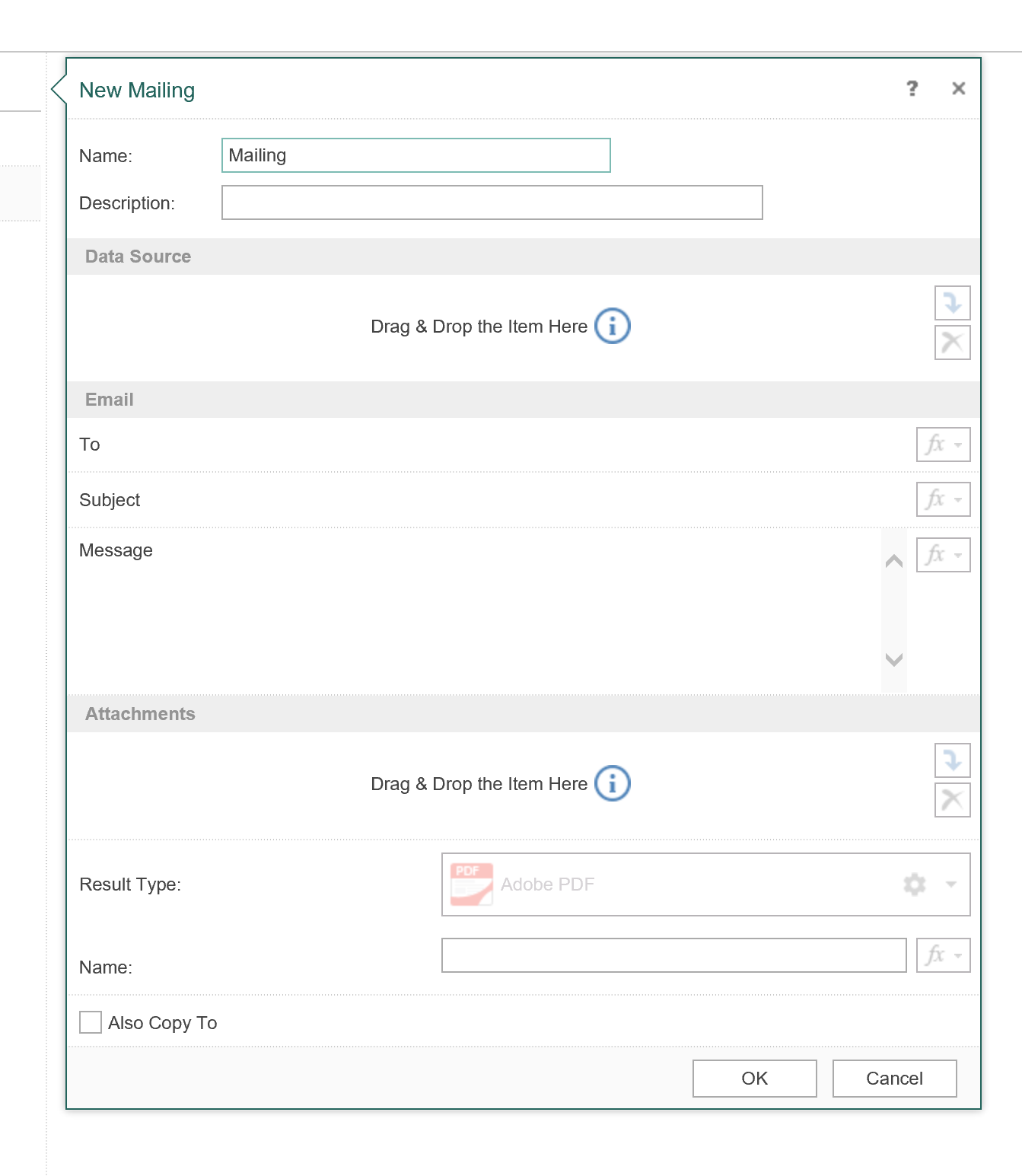Open the Adobe PDF settings gear

coord(914,884)
